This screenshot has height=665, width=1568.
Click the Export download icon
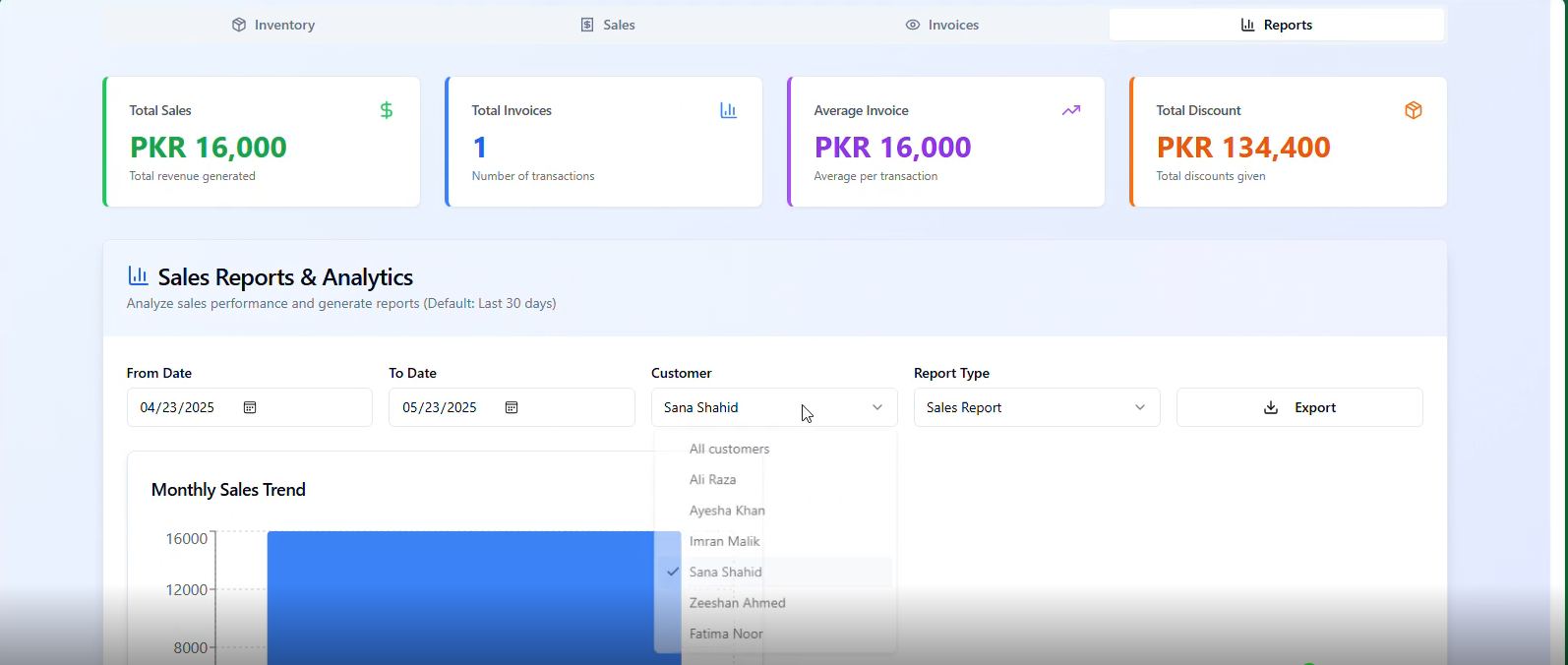(x=1271, y=407)
